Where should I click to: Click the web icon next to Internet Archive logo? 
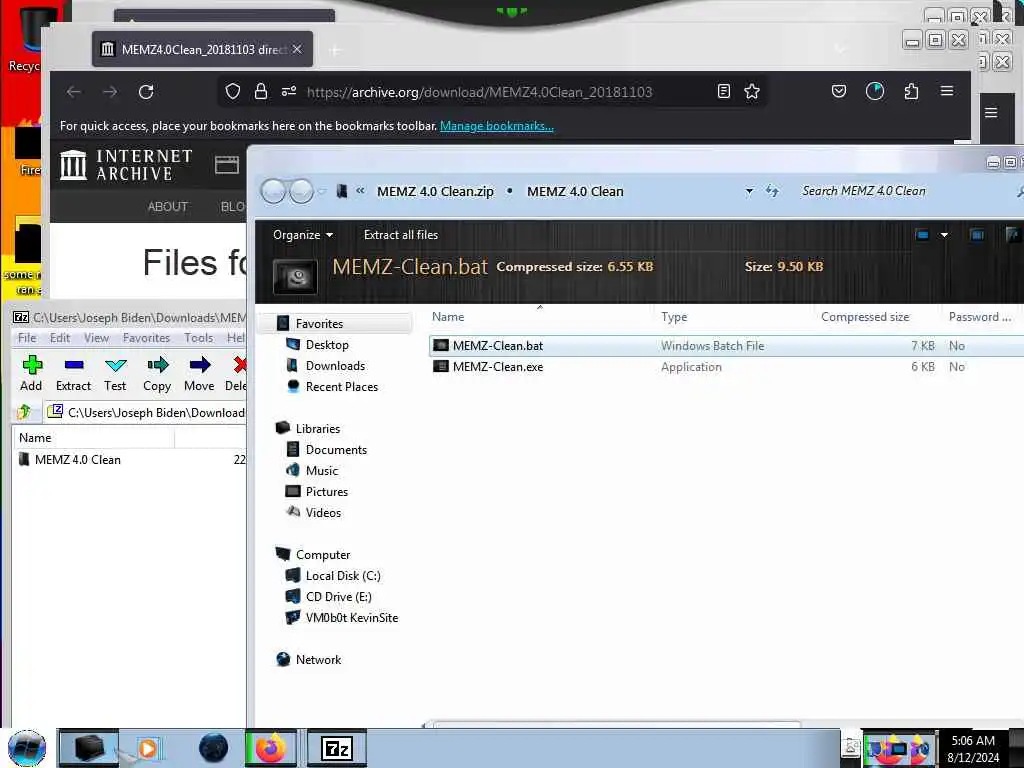tap(227, 165)
